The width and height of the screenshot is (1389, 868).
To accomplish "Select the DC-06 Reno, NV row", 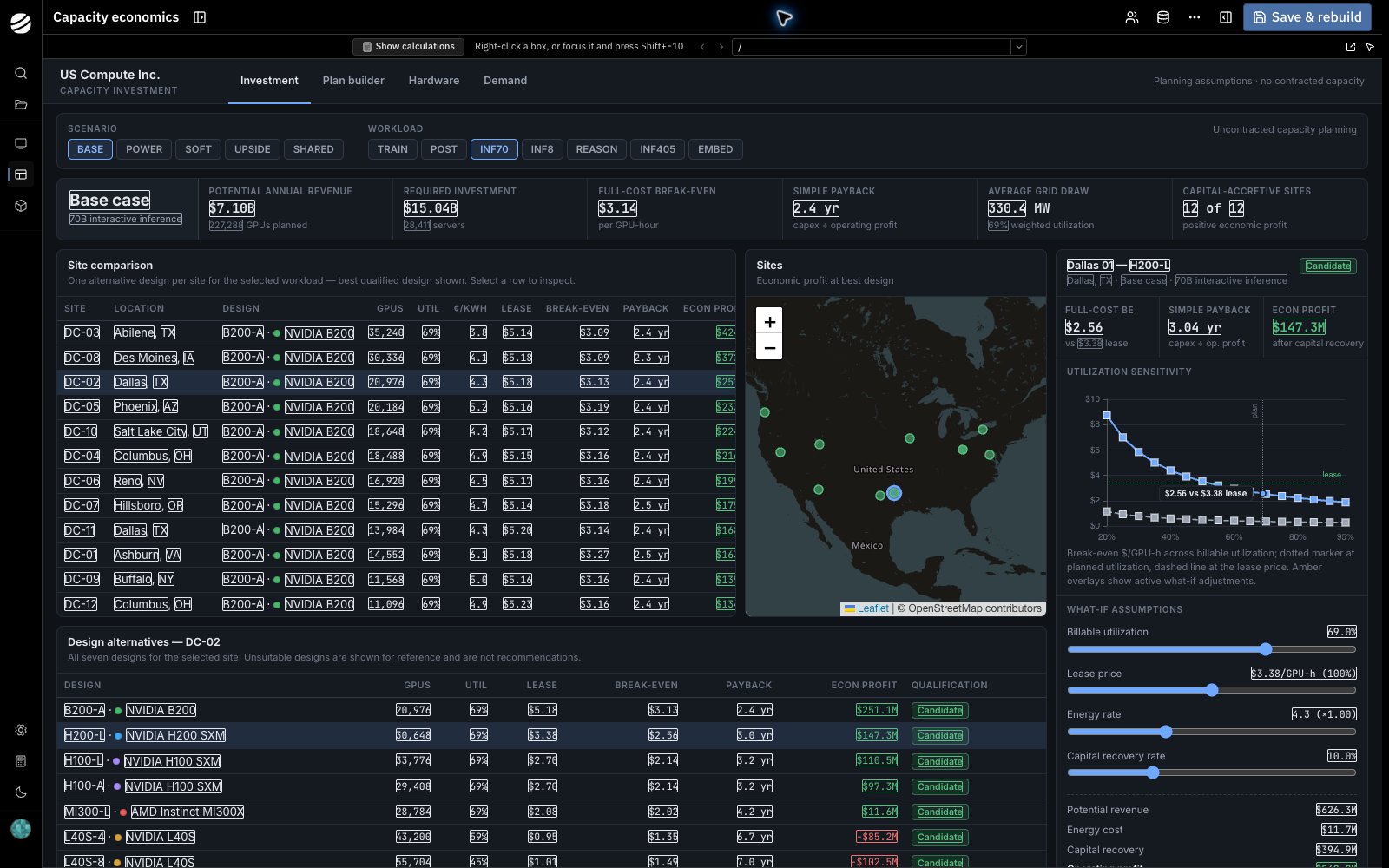I will tap(397, 481).
